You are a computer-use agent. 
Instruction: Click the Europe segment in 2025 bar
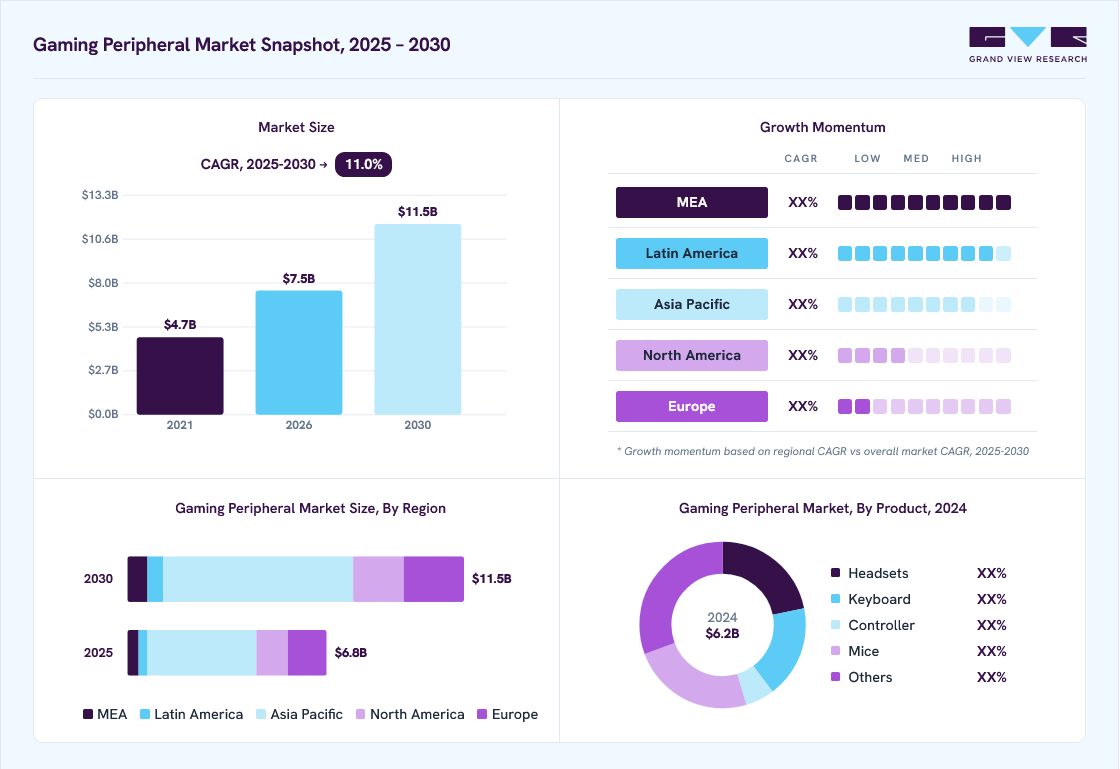(307, 653)
